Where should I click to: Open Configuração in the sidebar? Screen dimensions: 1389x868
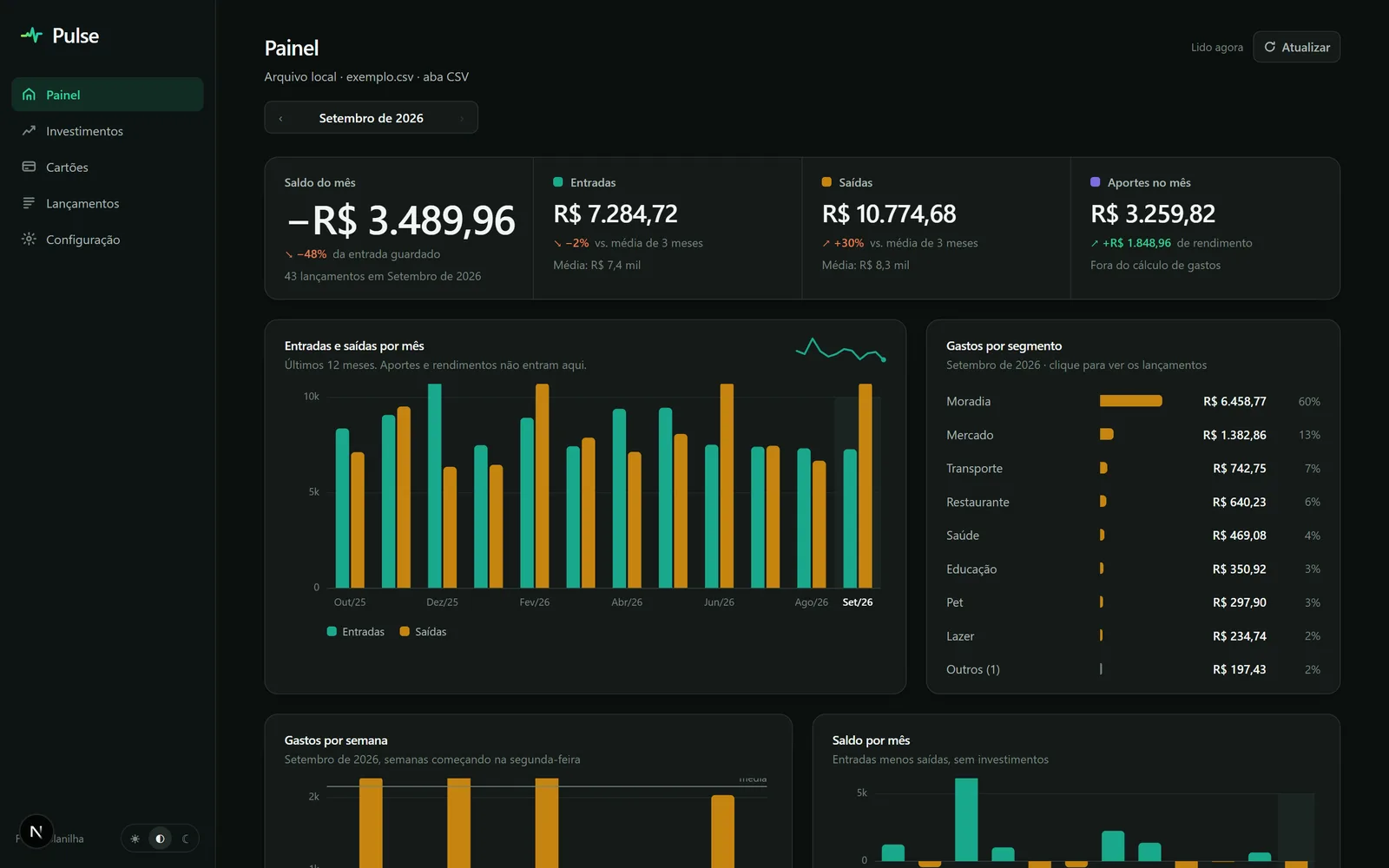tap(108, 239)
